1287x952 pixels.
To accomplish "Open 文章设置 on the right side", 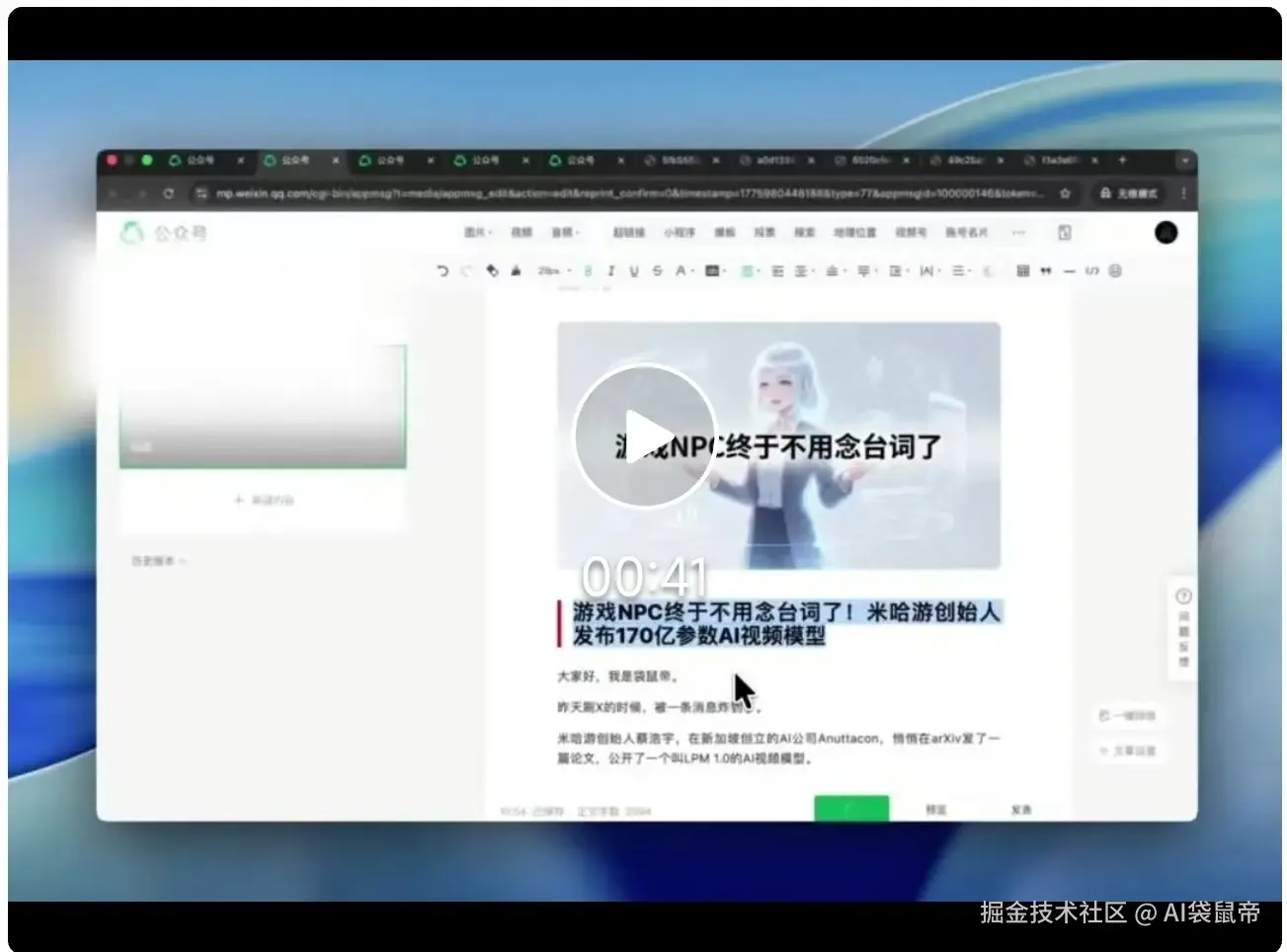I will (x=1127, y=752).
